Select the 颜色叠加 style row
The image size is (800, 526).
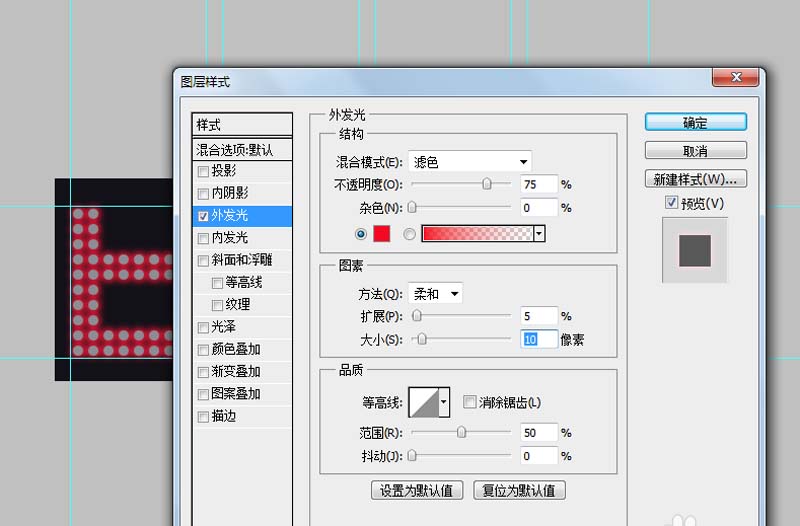coord(242,349)
